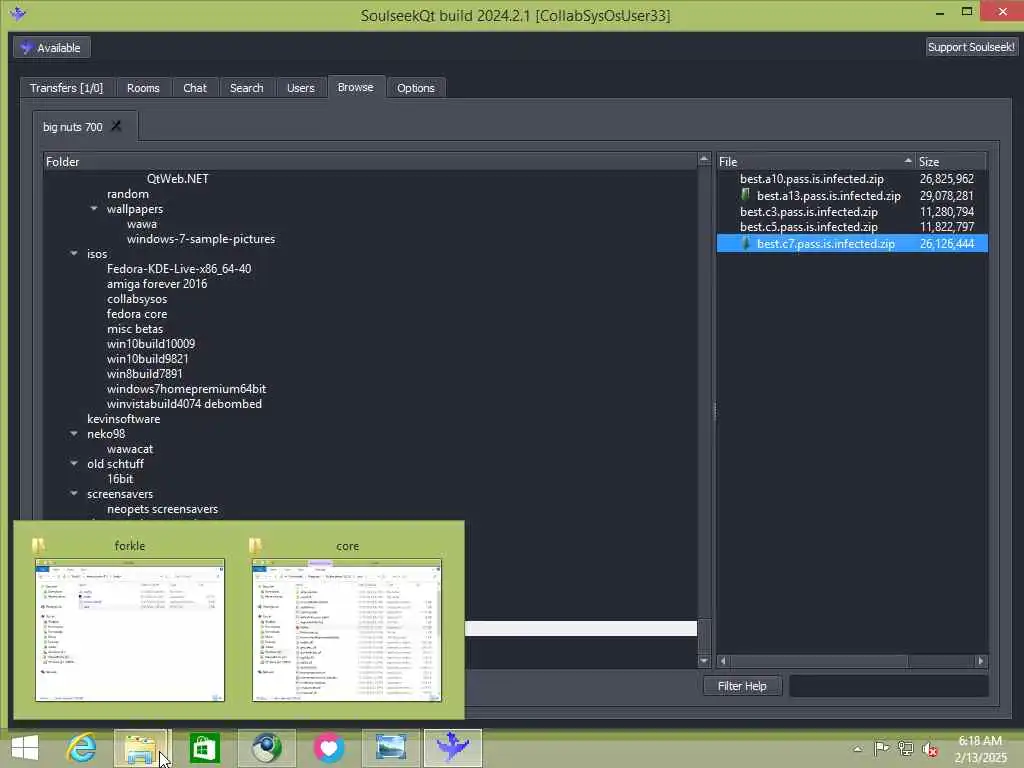Viewport: 1024px width, 768px height.
Task: Open Internet Explorer from the taskbar
Action: [x=82, y=748]
